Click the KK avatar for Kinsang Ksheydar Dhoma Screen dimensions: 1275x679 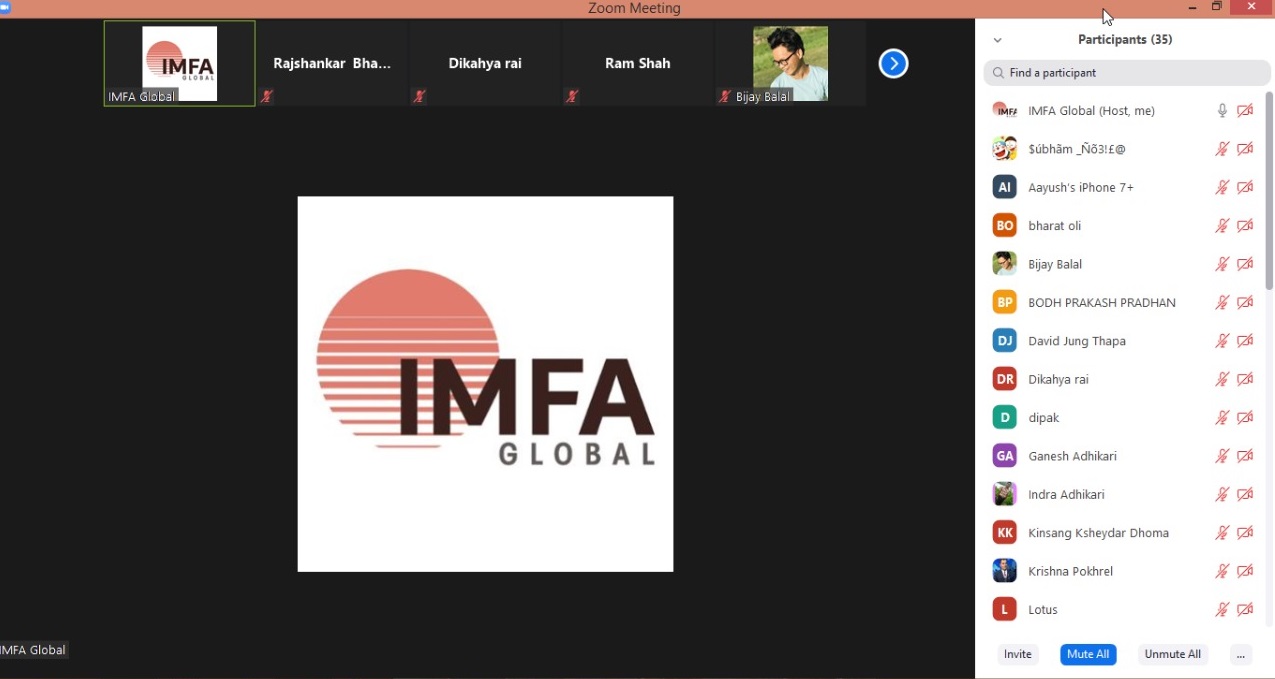1004,533
